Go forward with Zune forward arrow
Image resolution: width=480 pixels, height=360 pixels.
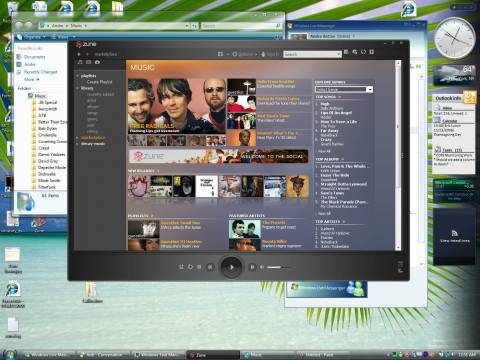[87, 54]
